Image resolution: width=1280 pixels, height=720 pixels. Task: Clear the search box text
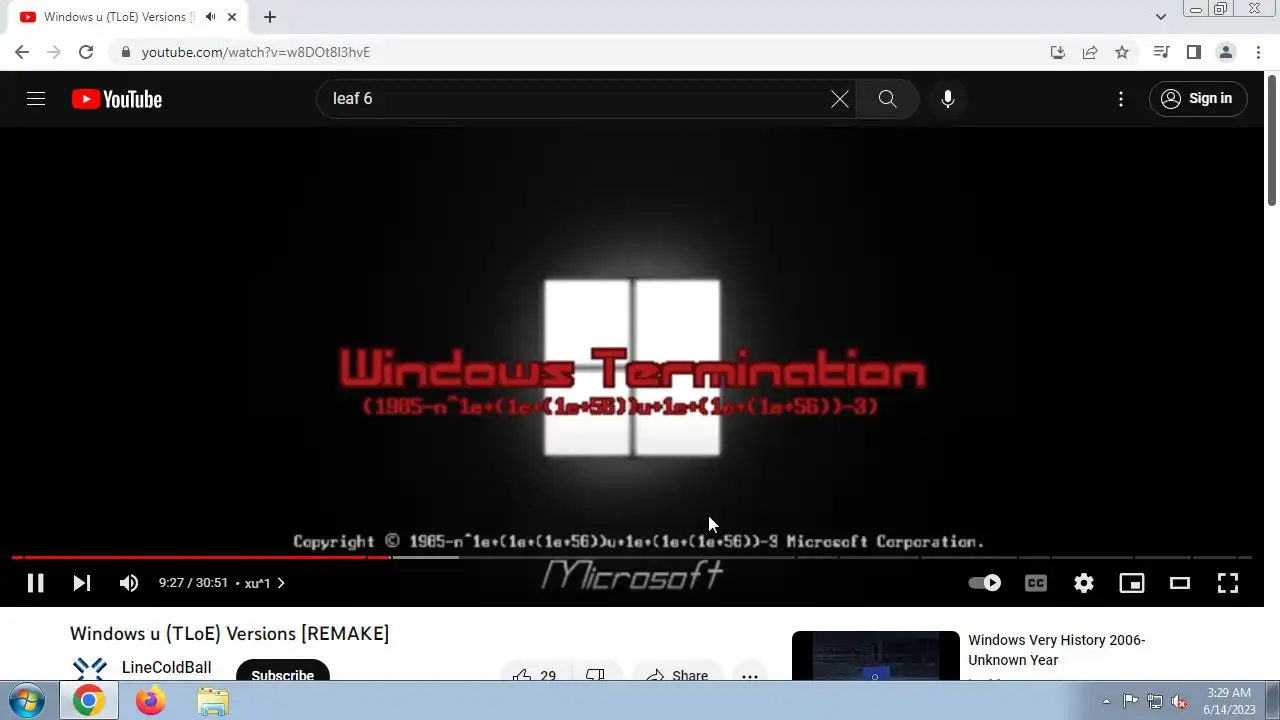click(840, 99)
